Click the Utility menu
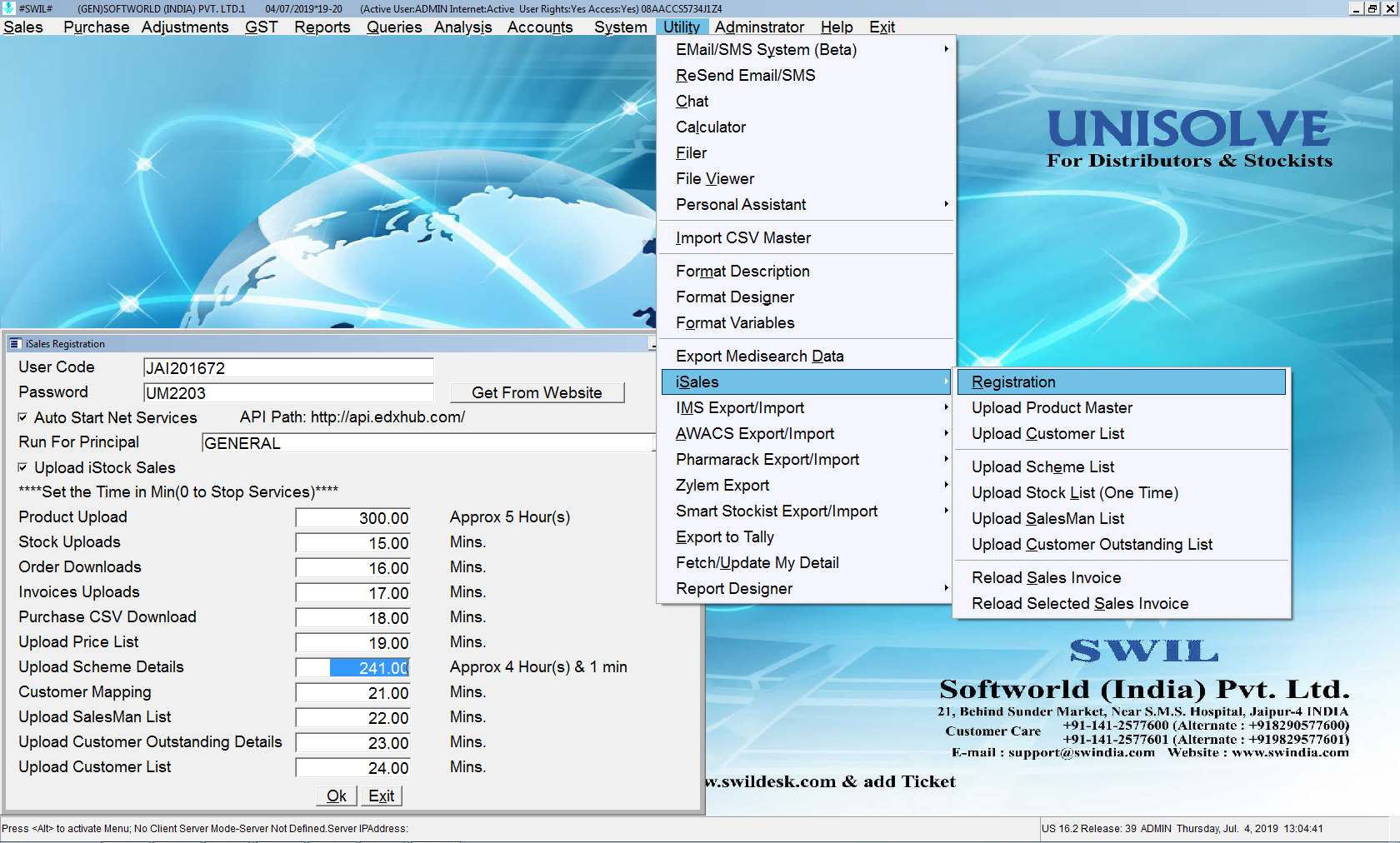 (682, 27)
